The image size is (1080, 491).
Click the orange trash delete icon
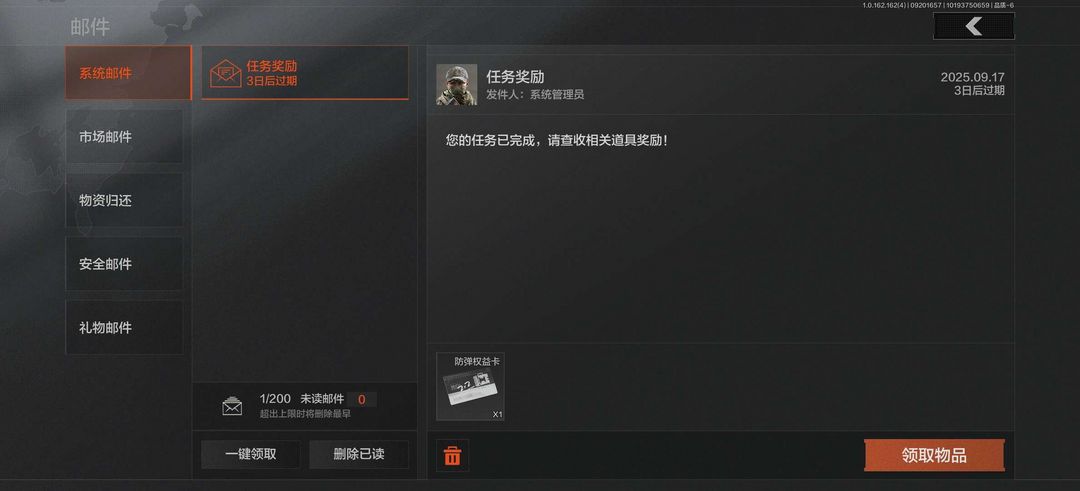tap(453, 455)
